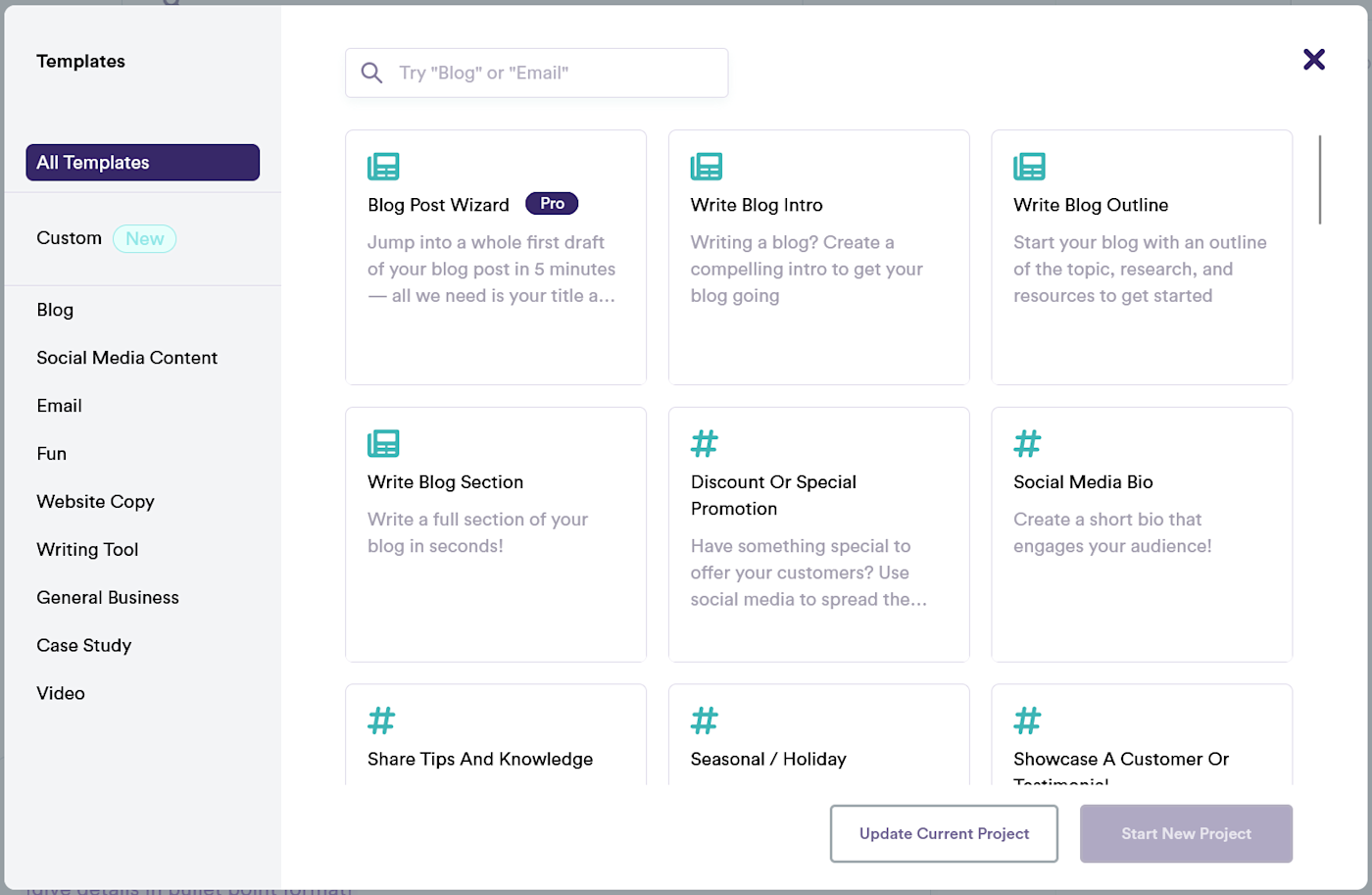Viewport: 1372px width, 895px height.
Task: Click the Share Tips And Knowledge hashtag icon
Action: coord(381,721)
